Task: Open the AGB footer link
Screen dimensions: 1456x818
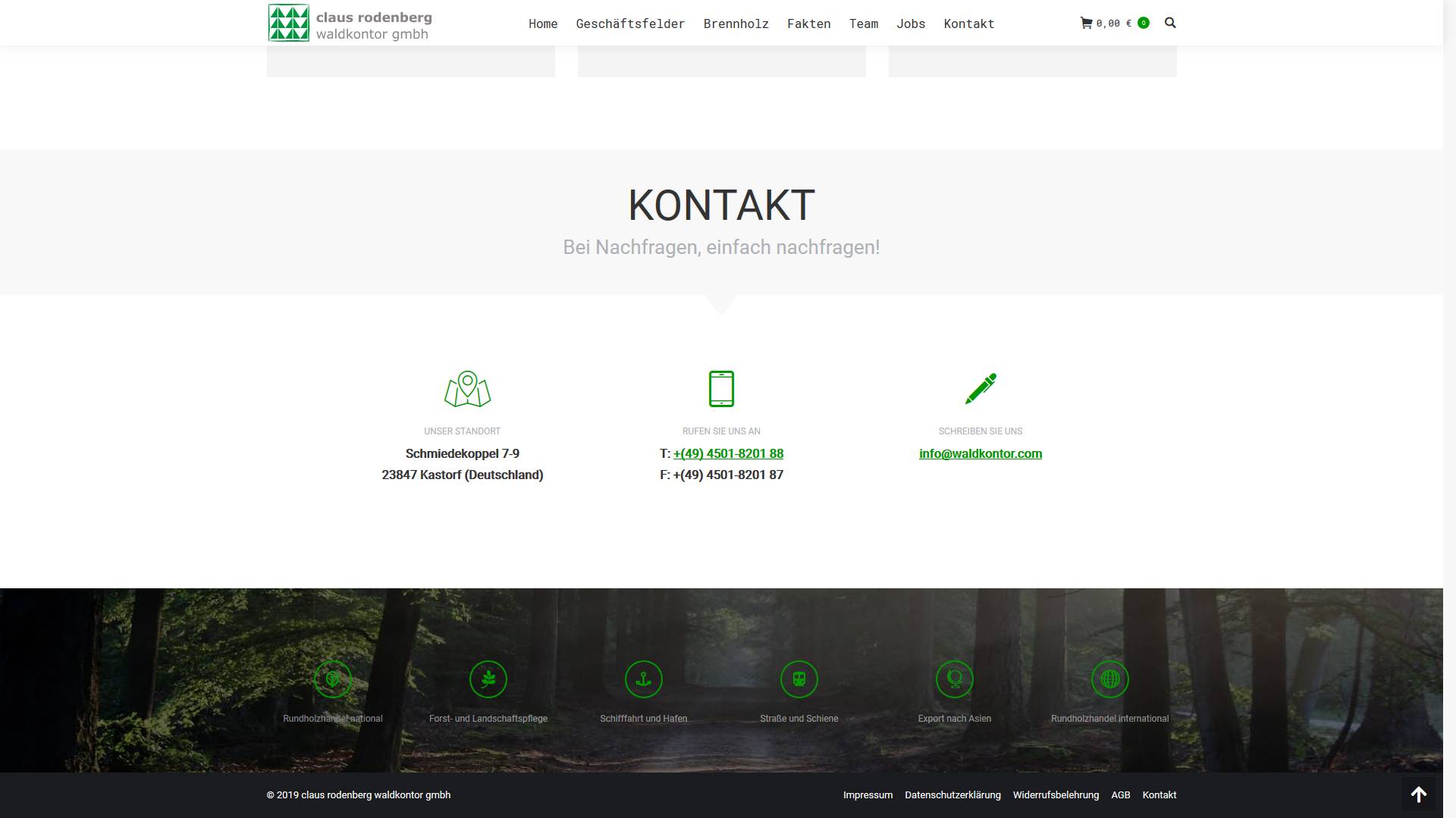Action: click(1121, 794)
